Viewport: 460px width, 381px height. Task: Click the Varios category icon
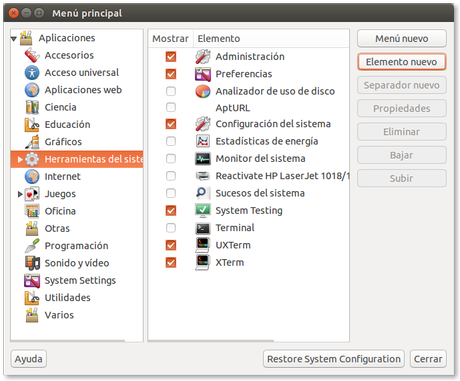coord(32,315)
